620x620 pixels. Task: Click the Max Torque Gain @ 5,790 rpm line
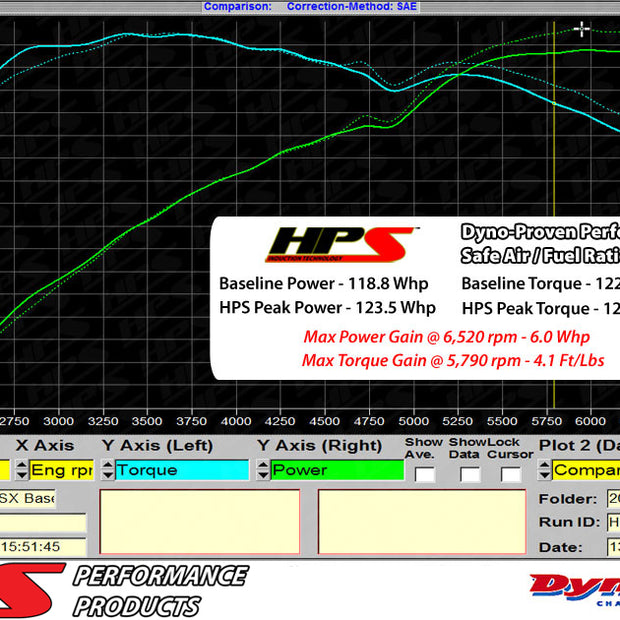453,361
